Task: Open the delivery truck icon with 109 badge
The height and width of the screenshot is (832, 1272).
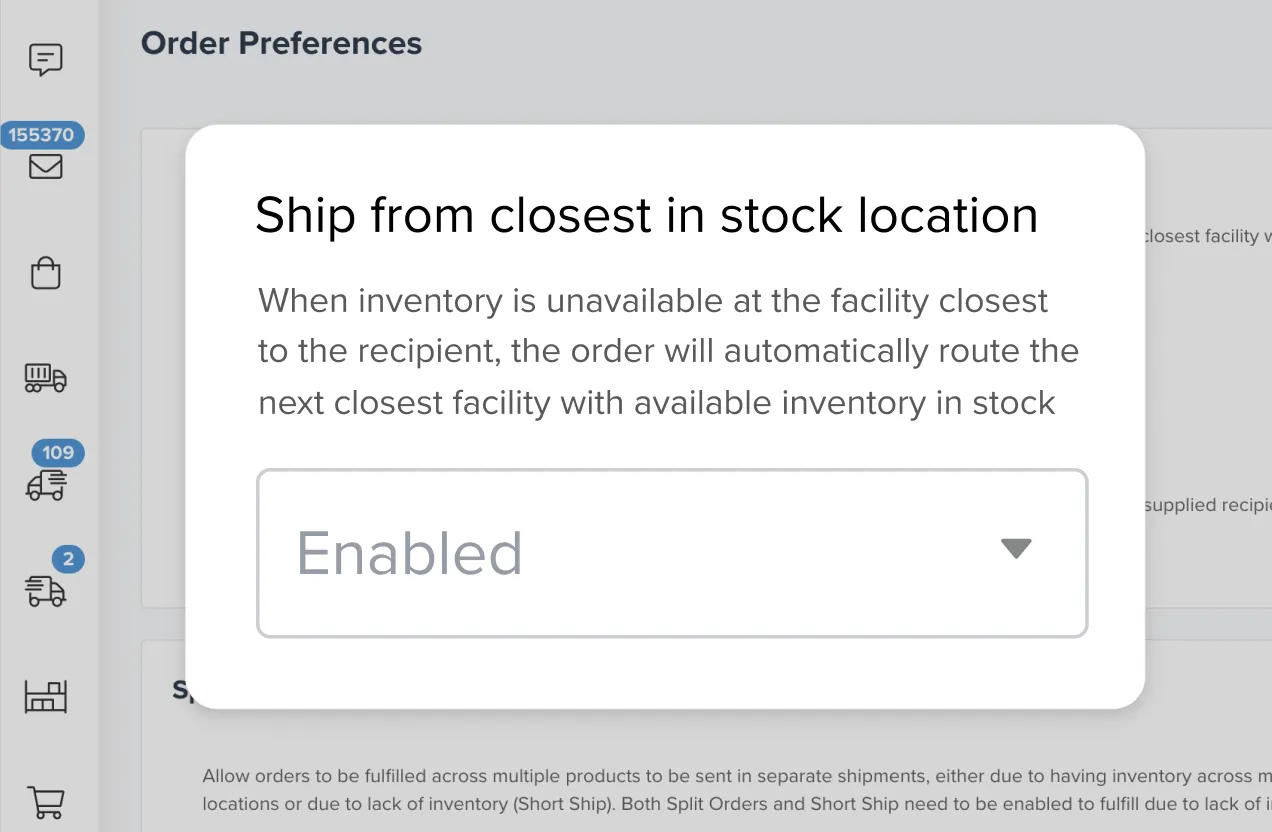Action: tap(44, 488)
